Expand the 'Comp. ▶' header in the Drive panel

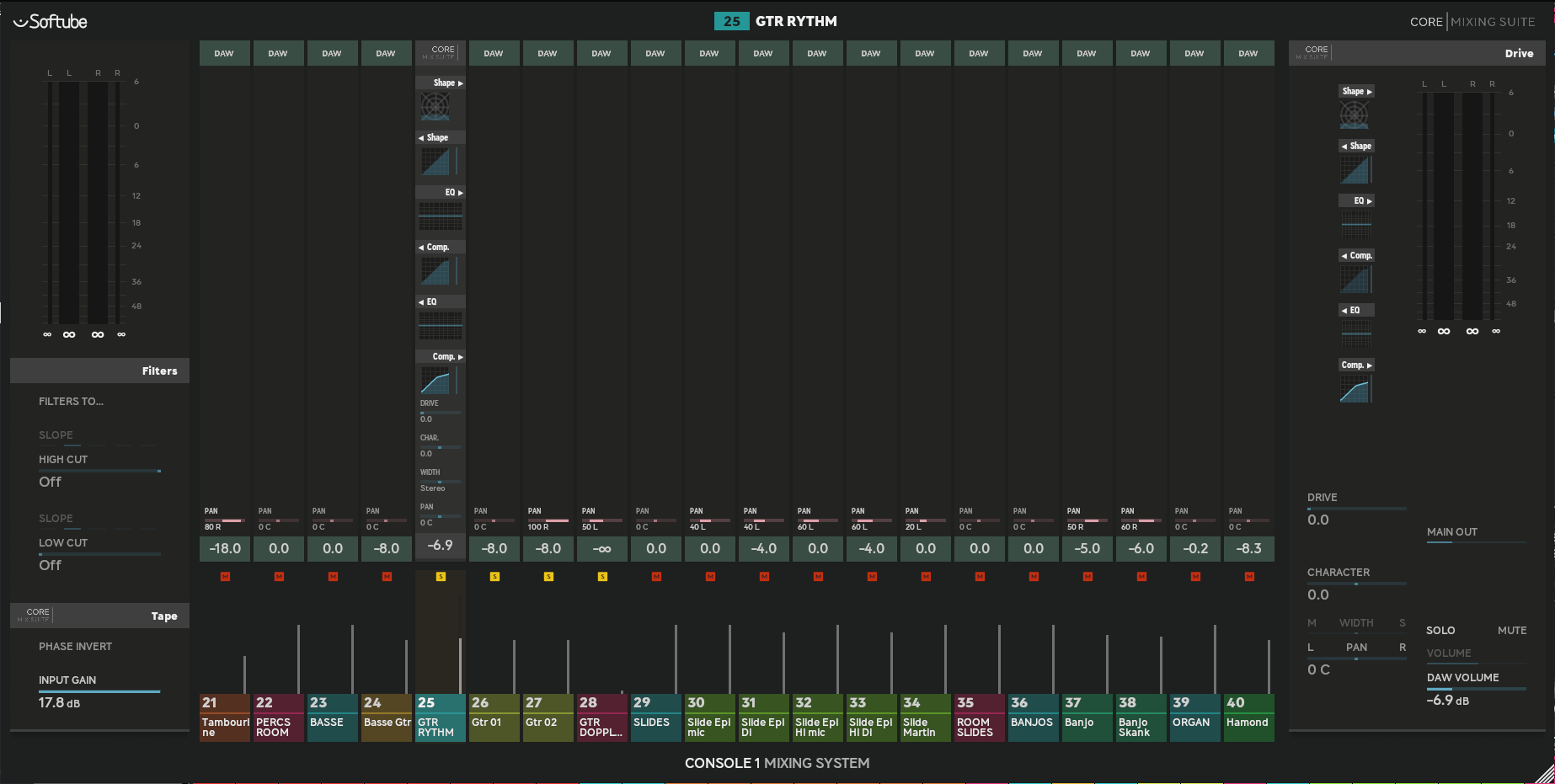[1356, 365]
